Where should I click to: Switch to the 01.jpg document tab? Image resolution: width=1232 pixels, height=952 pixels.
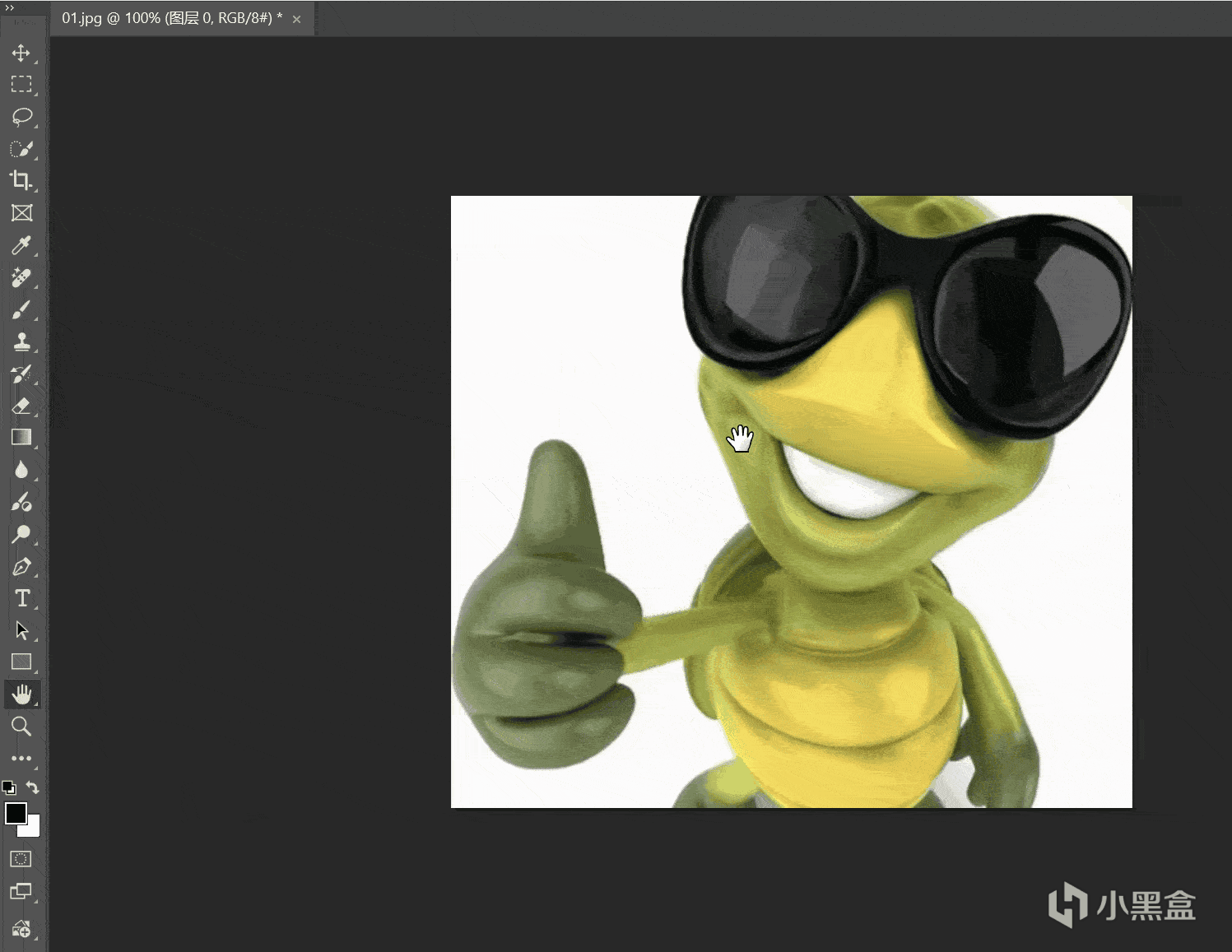point(171,18)
